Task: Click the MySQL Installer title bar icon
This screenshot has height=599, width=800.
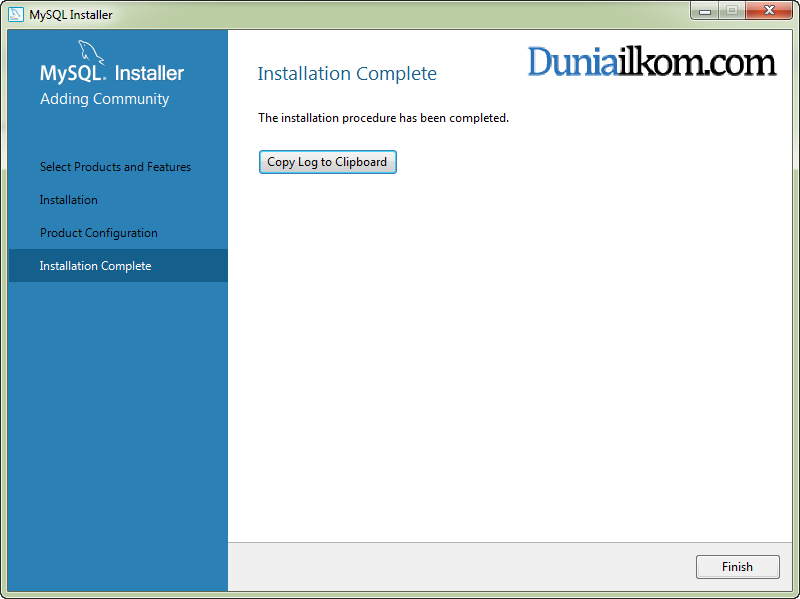Action: (x=16, y=14)
